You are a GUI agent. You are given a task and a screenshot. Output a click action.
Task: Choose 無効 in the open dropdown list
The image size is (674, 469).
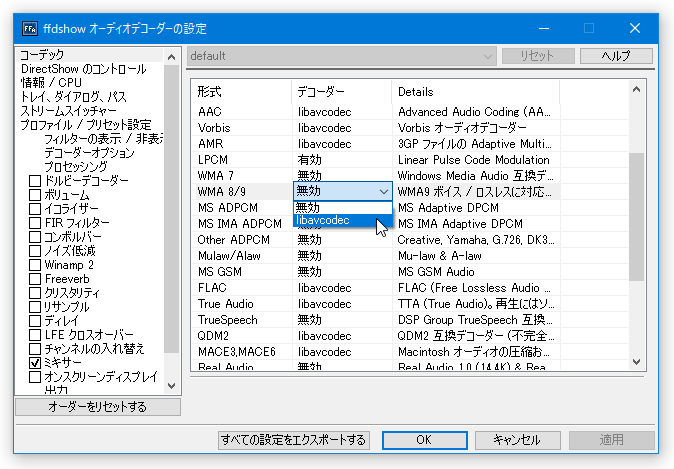(x=343, y=208)
